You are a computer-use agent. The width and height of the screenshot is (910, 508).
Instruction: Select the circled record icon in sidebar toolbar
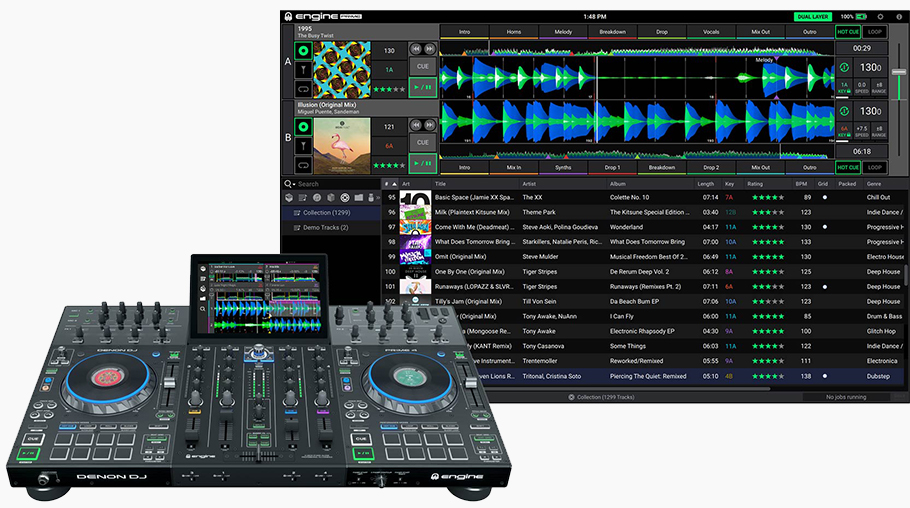click(345, 198)
